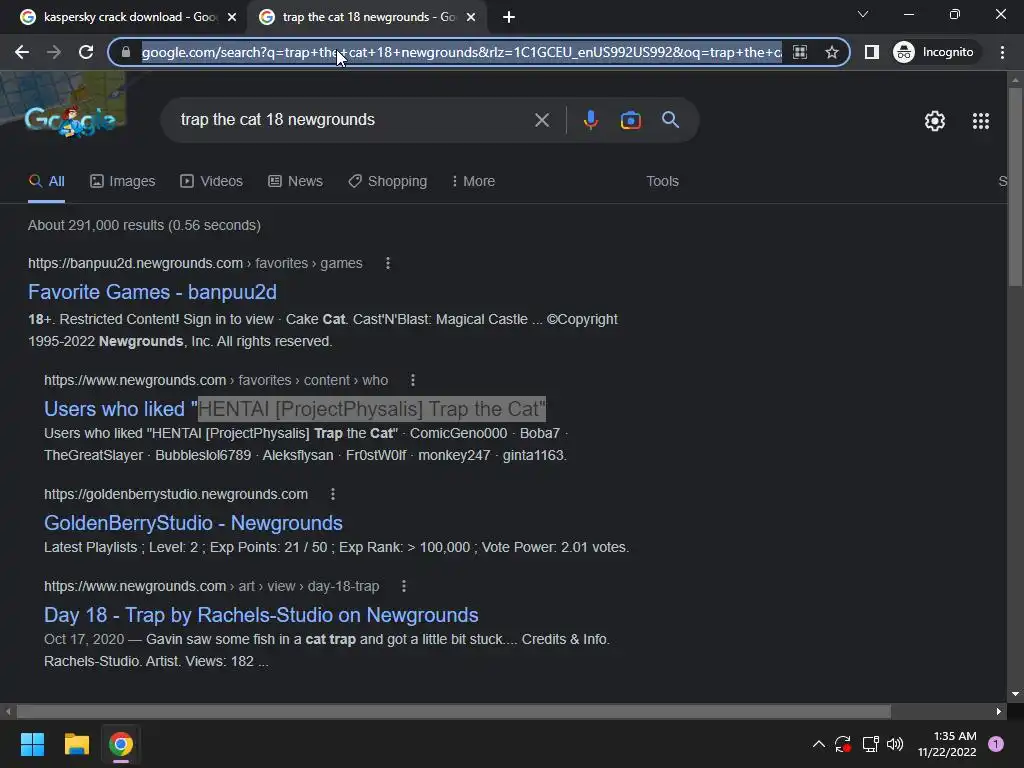1024x768 pixels.
Task: Open Day 18 - Trap by Rachels-Studio link
Action: [261, 615]
